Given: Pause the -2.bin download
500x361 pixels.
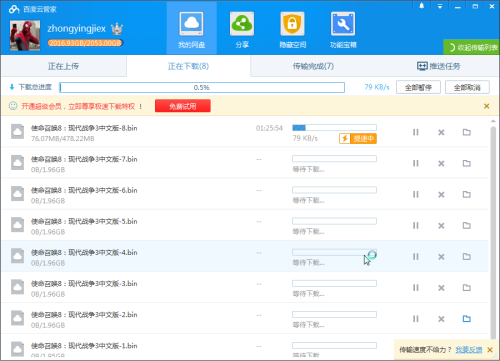Looking at the screenshot, I should 415,319.
